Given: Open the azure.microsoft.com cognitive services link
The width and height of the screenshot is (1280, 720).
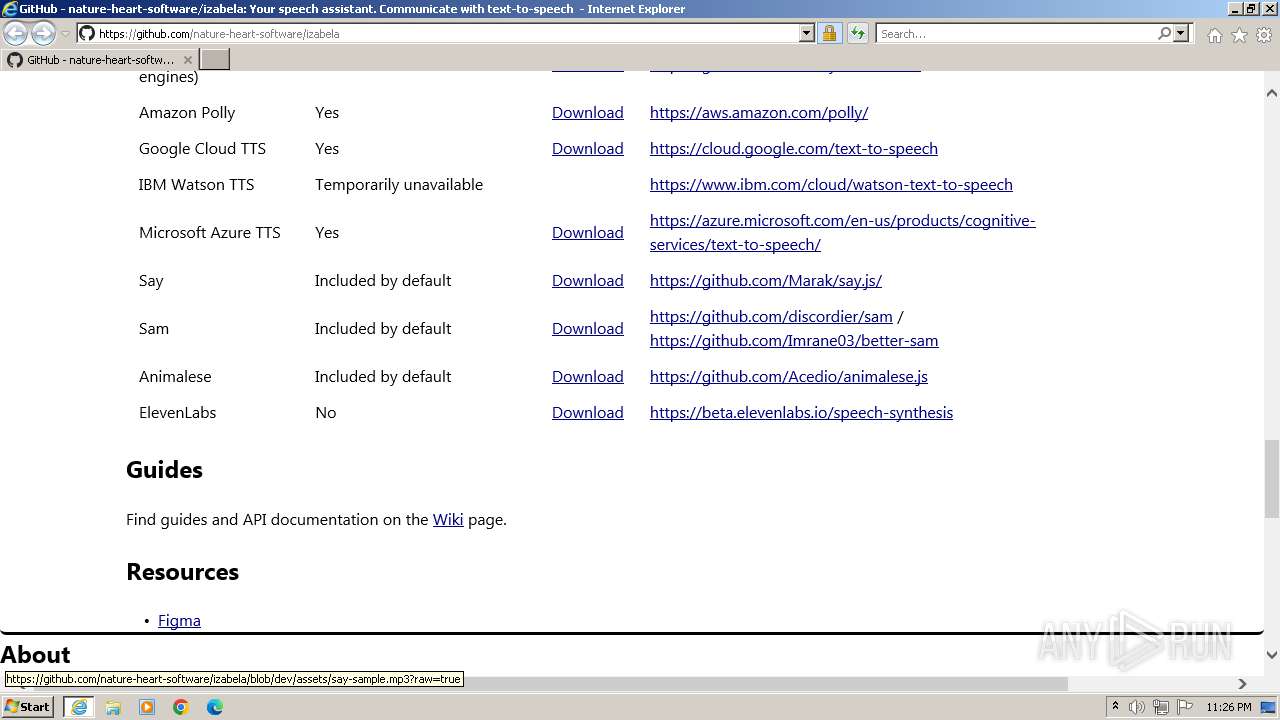Looking at the screenshot, I should (842, 233).
